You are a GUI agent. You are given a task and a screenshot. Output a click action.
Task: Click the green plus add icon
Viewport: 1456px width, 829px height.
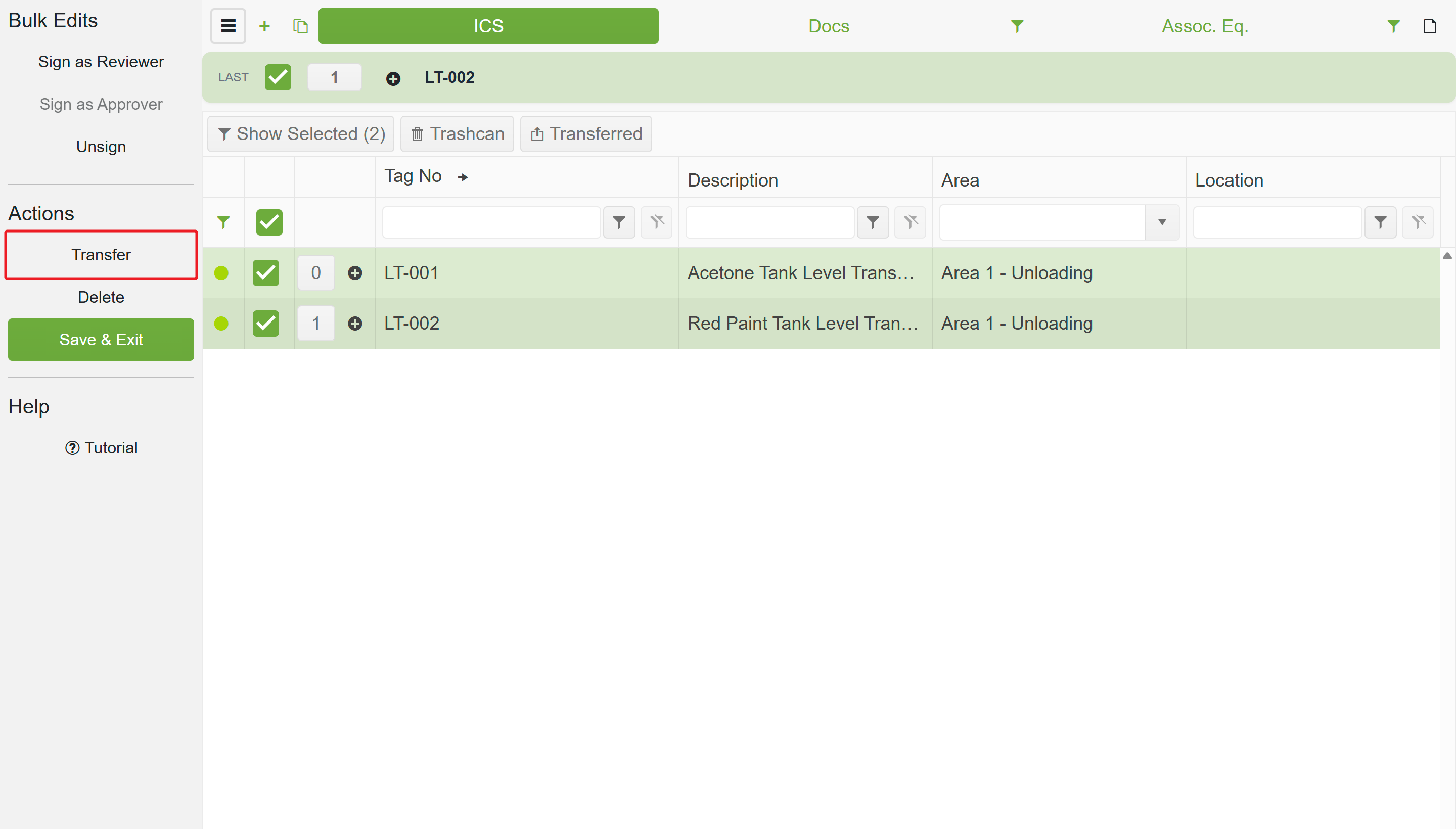point(264,26)
